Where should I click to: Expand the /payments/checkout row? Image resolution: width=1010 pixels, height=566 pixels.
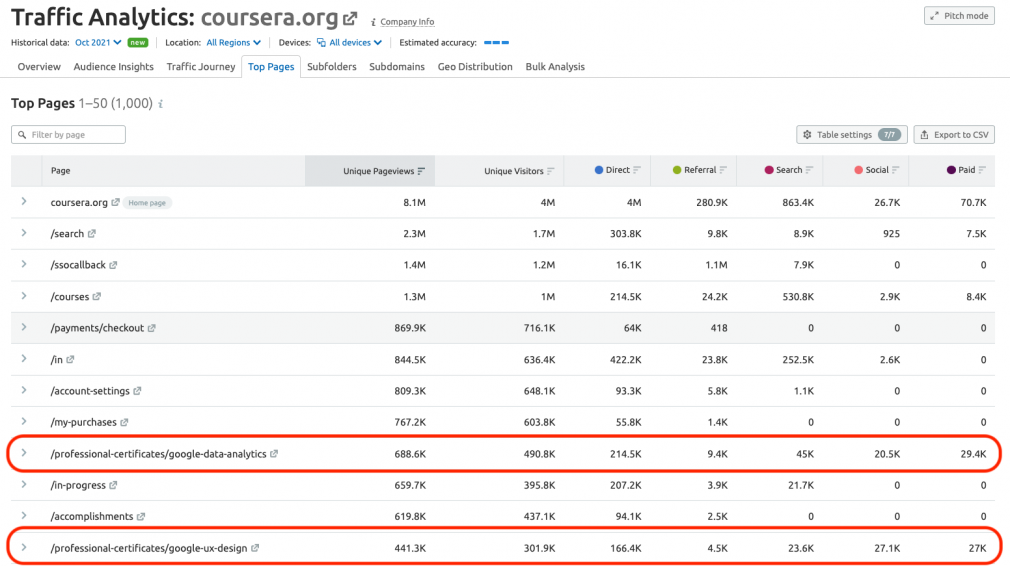(x=24, y=327)
